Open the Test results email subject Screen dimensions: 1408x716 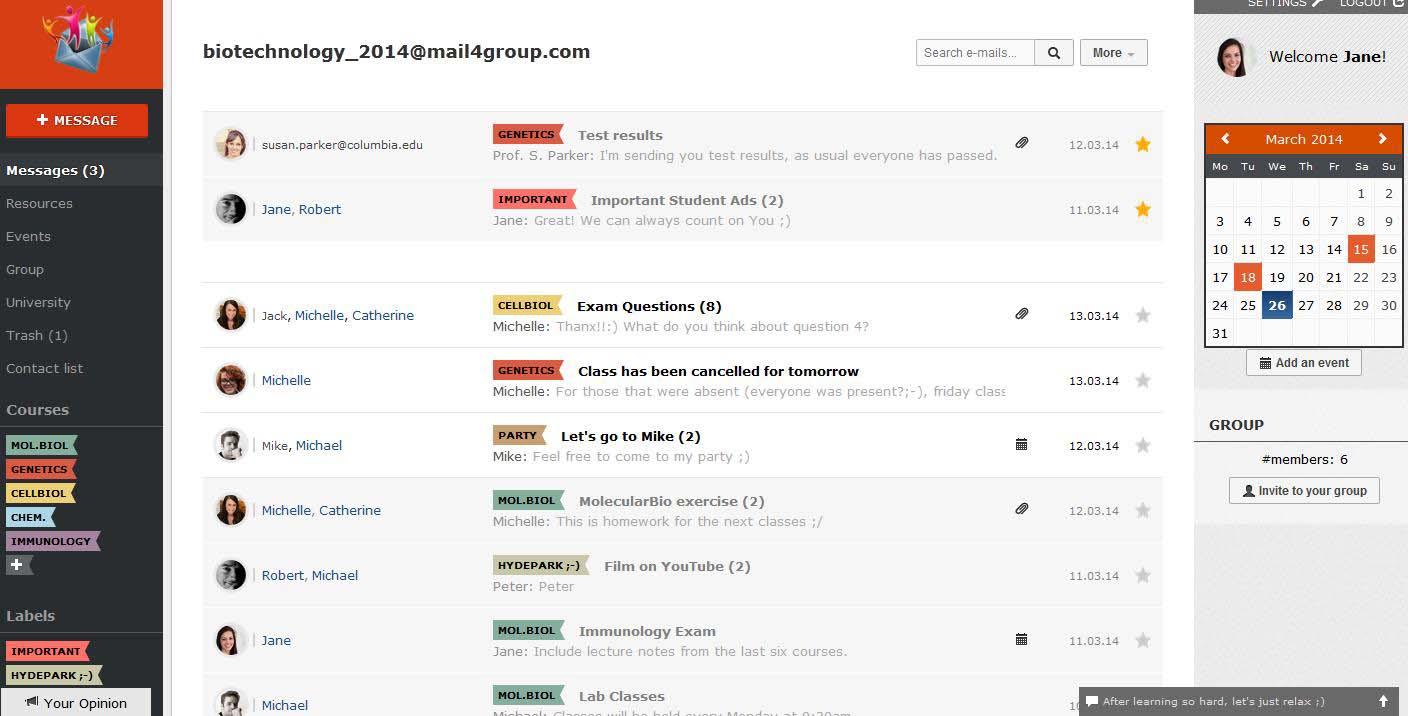[620, 135]
